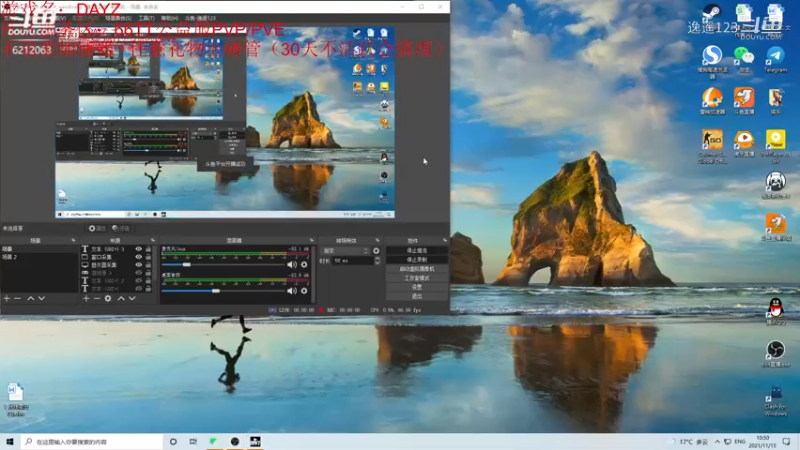Toggle visibility of window capture source
The width and height of the screenshot is (800, 450).
tap(138, 257)
